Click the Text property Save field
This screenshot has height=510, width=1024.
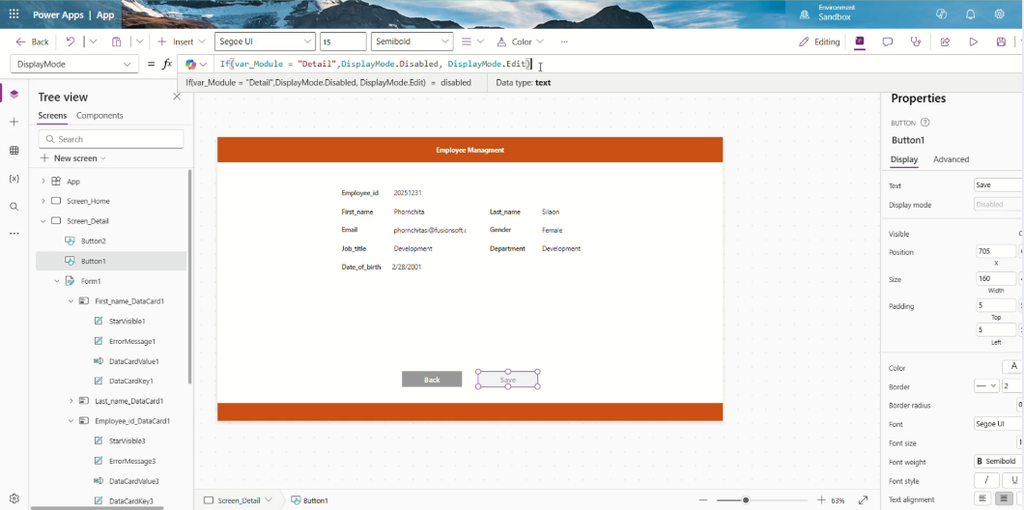pyautogui.click(x=999, y=185)
